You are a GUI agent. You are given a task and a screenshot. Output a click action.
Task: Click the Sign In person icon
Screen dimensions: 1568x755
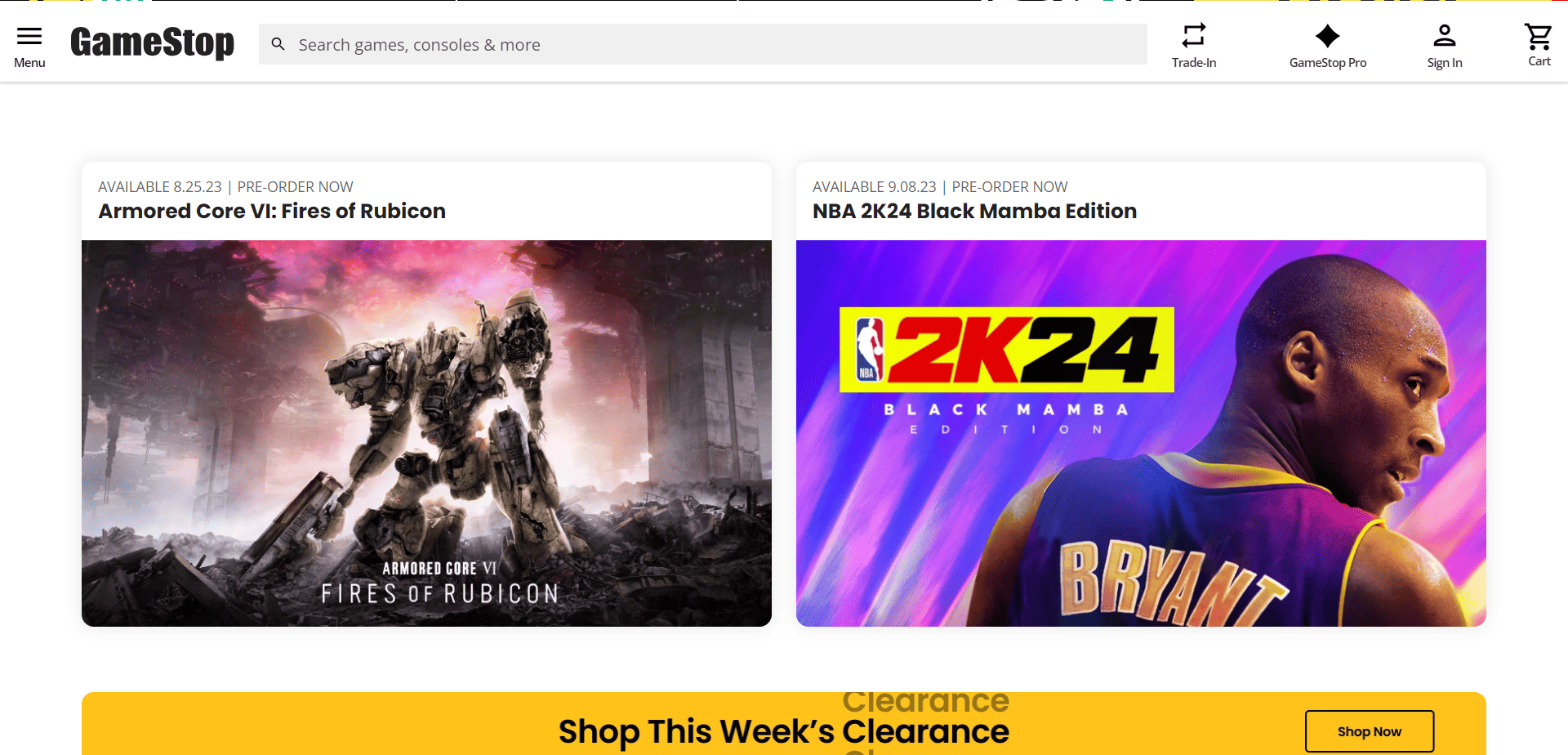tap(1445, 36)
